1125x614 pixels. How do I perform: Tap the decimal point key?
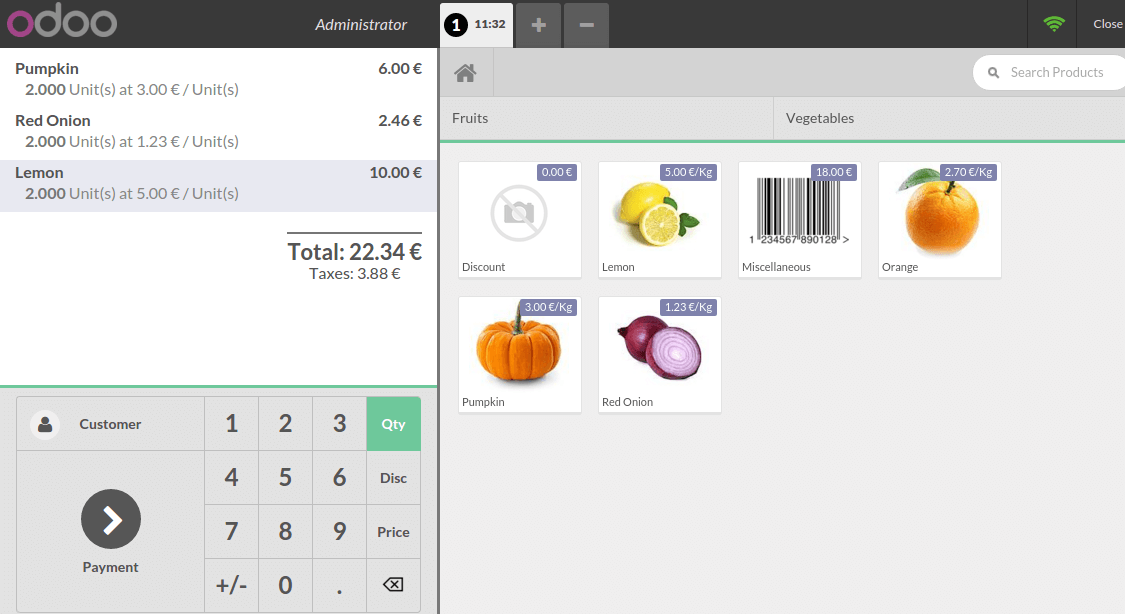pyautogui.click(x=339, y=585)
